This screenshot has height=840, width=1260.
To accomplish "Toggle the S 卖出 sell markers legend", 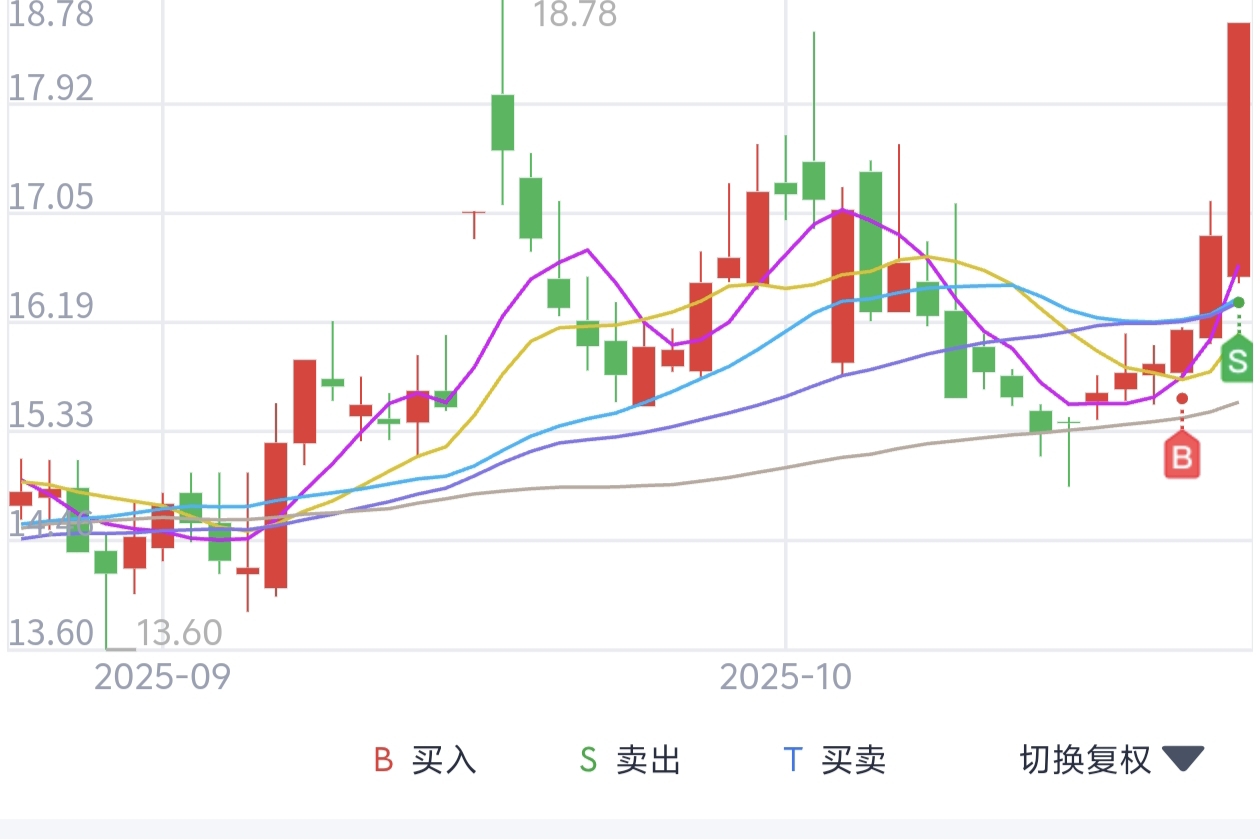I will [630, 760].
